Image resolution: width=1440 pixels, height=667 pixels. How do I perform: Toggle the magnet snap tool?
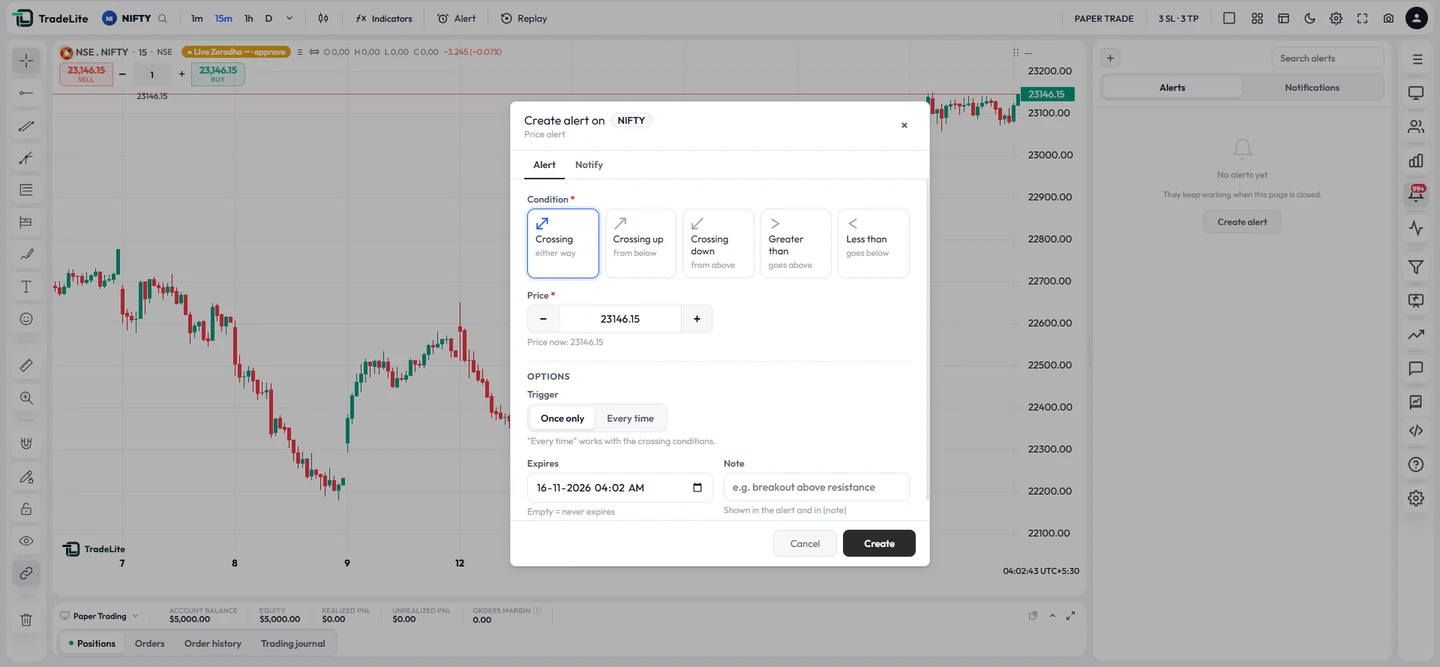tap(26, 444)
